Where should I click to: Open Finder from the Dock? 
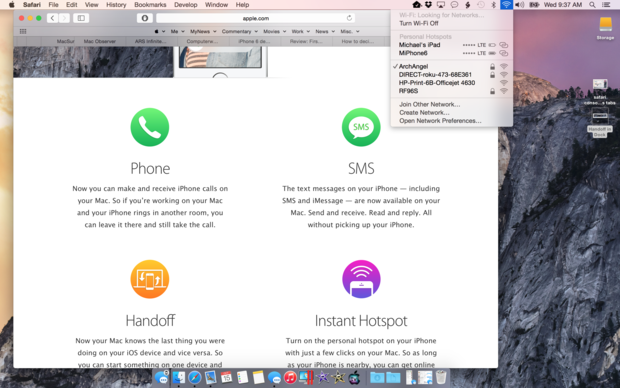click(179, 377)
